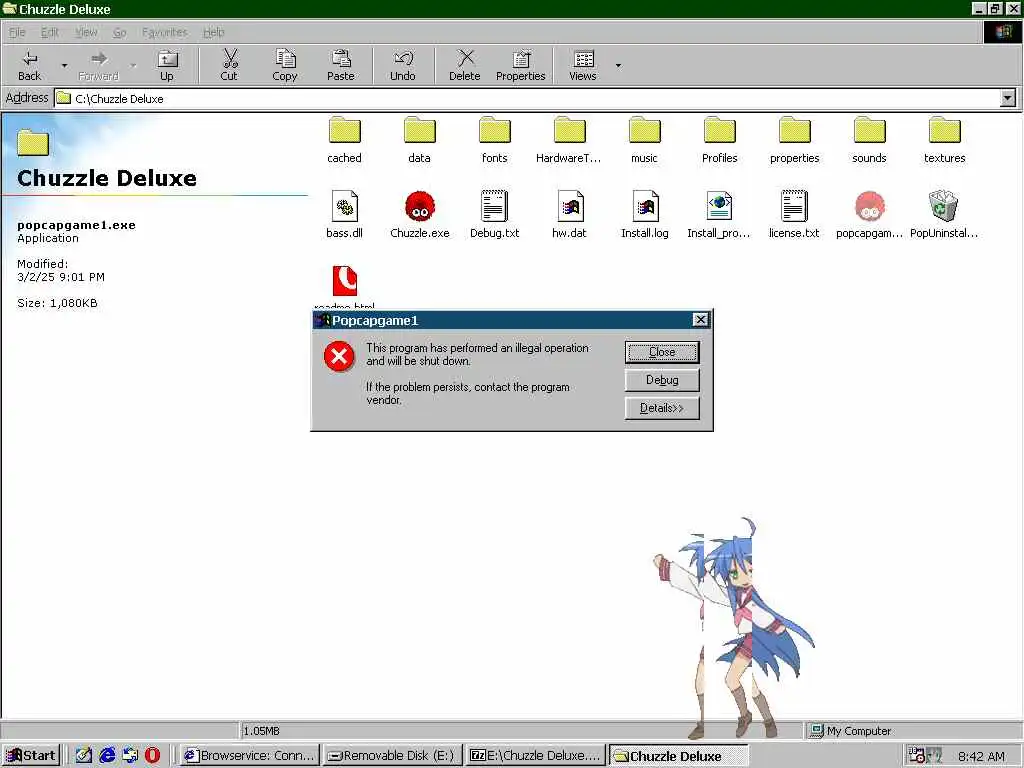Image resolution: width=1024 pixels, height=768 pixels.
Task: Delete the selected file via toolbar X
Action: click(x=464, y=65)
